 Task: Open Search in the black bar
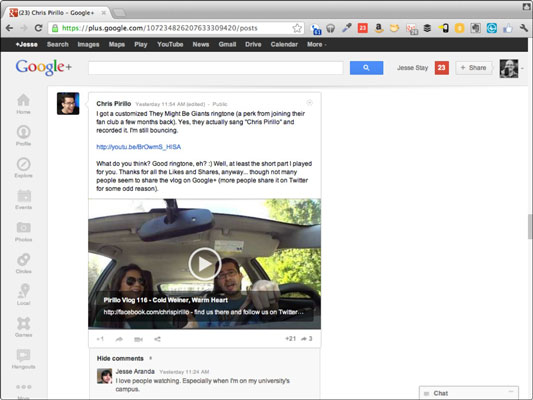point(57,45)
